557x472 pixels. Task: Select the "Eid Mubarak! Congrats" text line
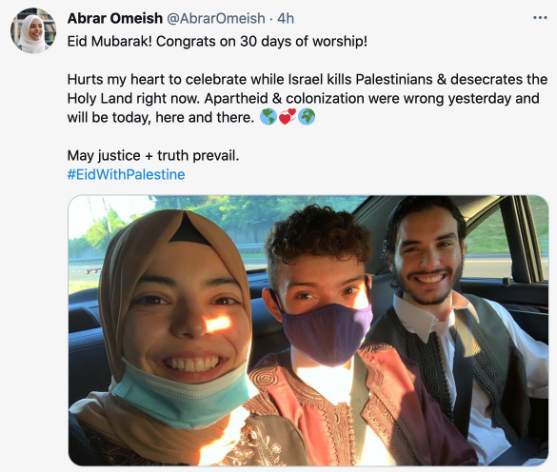coord(217,42)
